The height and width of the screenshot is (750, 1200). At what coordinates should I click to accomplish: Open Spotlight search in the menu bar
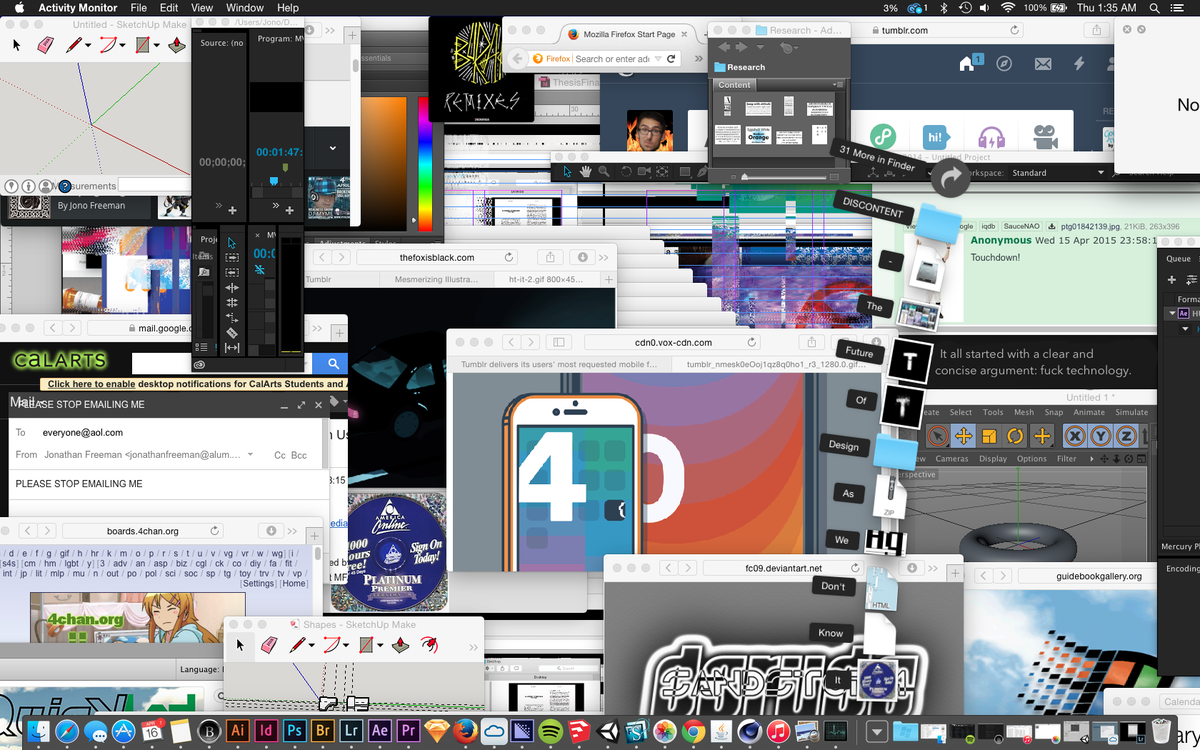pyautogui.click(x=1154, y=8)
